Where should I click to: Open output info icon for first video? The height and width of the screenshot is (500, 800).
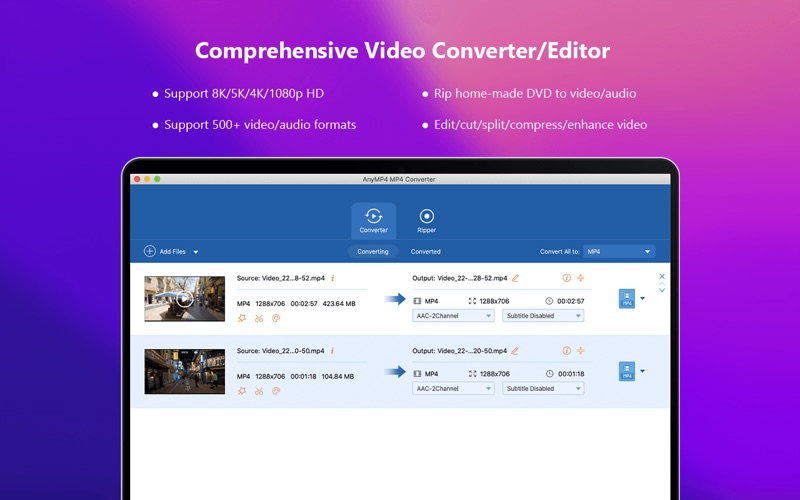click(566, 278)
